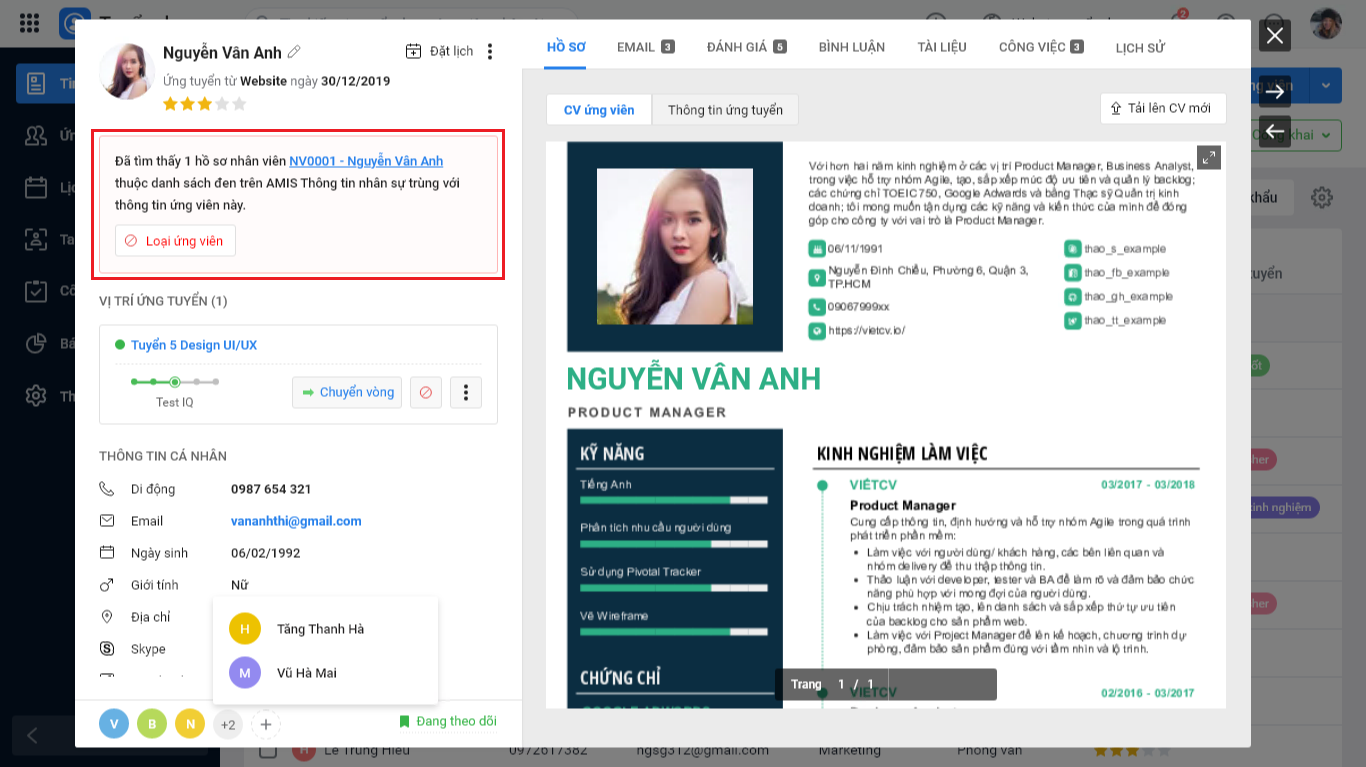1366x767 pixels.
Task: Select the birth date 06/02/1992
Action: [266, 553]
